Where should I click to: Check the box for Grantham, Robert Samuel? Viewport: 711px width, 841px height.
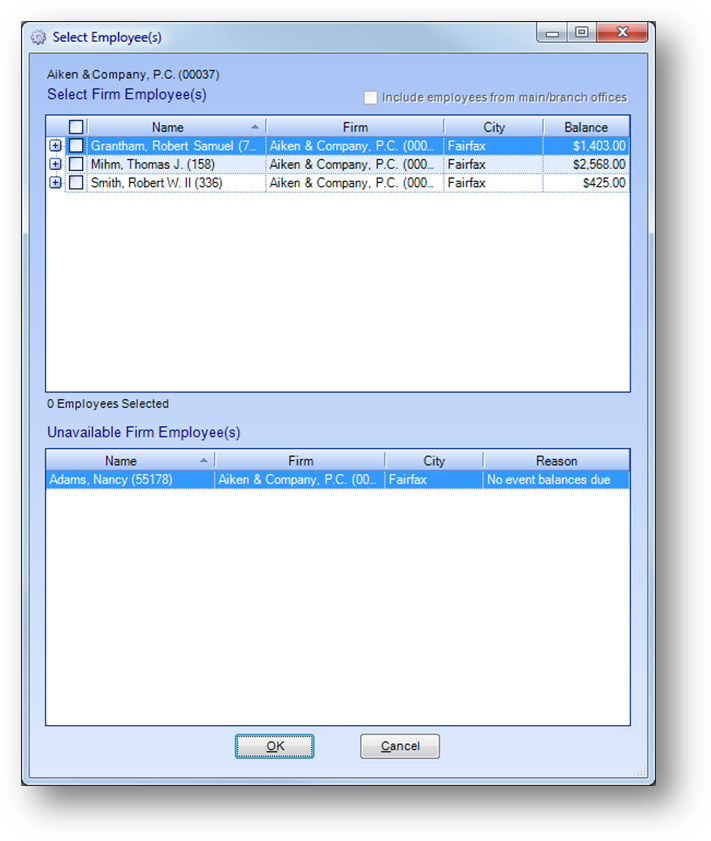[76, 146]
